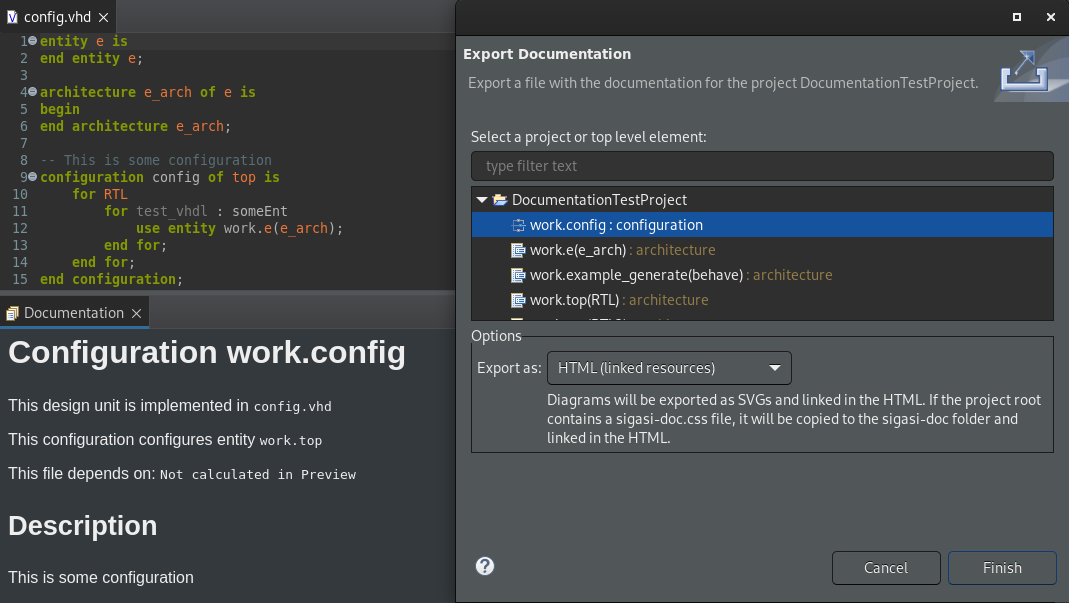Focus the type filter text field
Viewport: 1069px width, 603px height.
(x=762, y=166)
